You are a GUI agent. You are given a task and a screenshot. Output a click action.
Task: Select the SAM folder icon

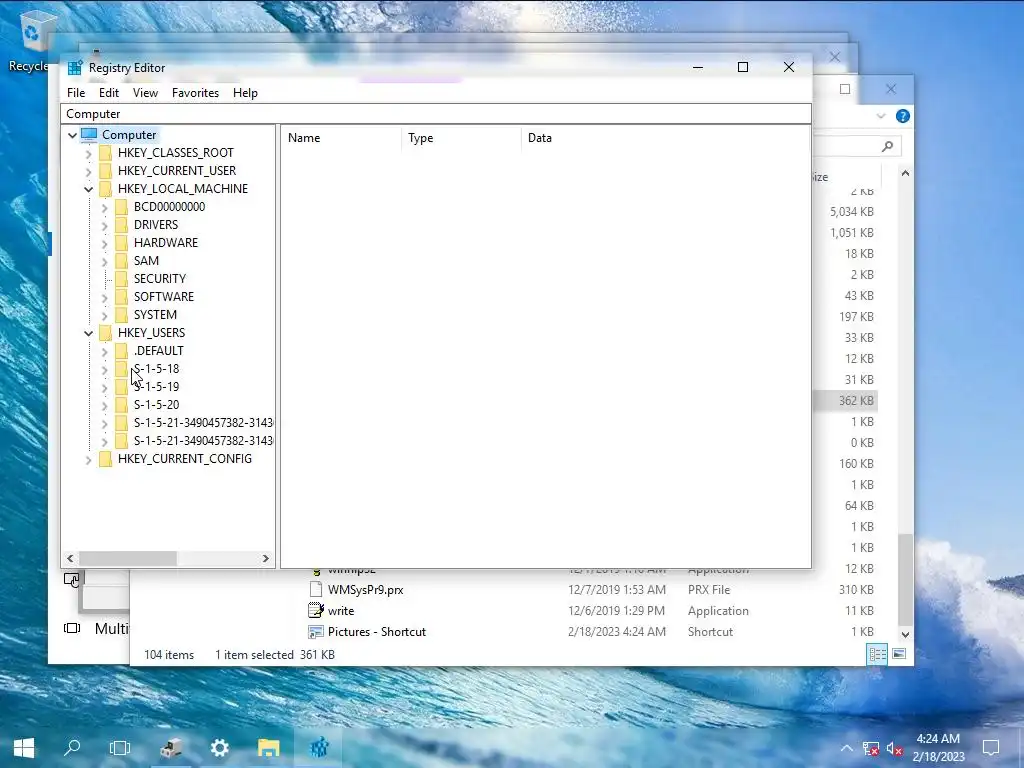tap(121, 261)
